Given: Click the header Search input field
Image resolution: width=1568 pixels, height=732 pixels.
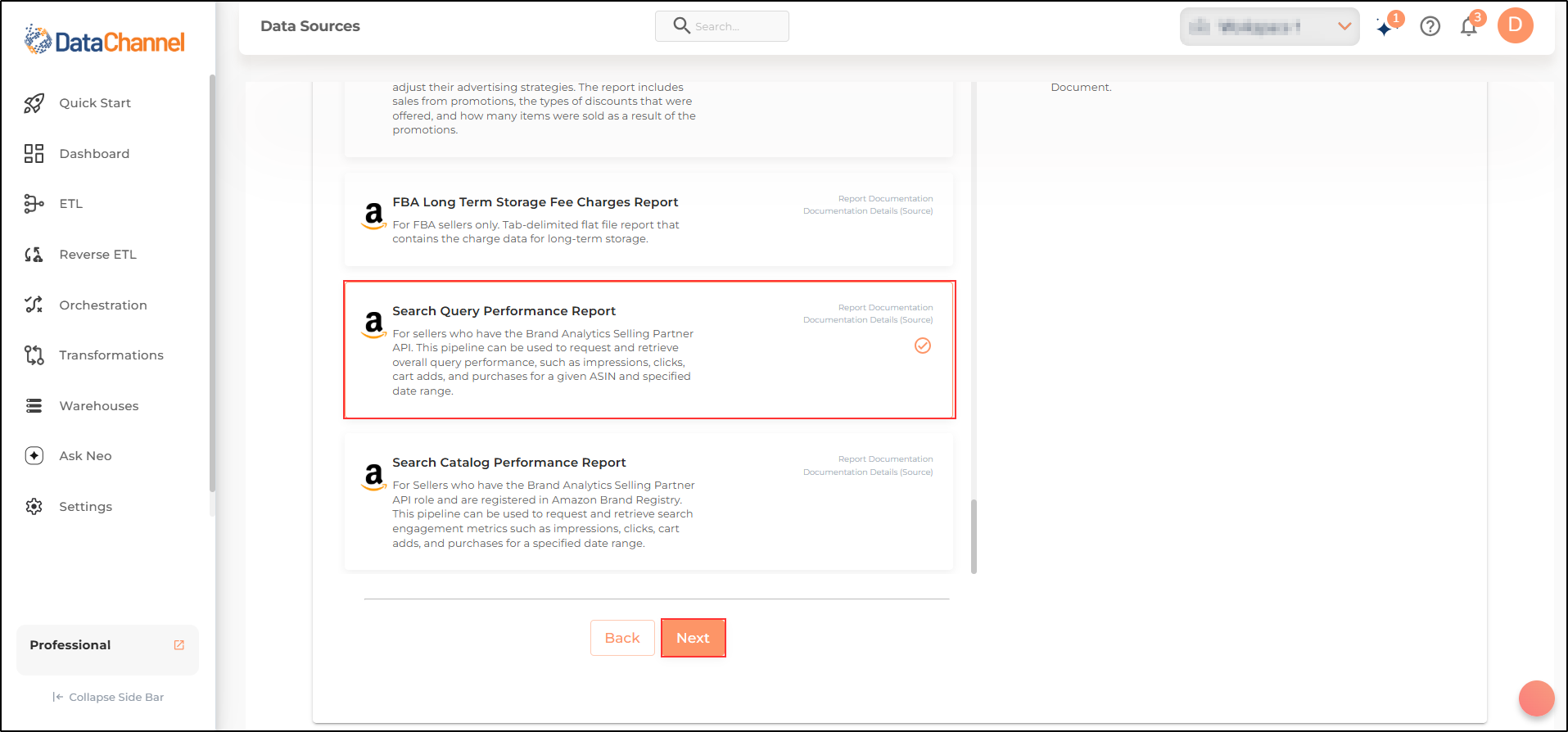Looking at the screenshot, I should (722, 26).
